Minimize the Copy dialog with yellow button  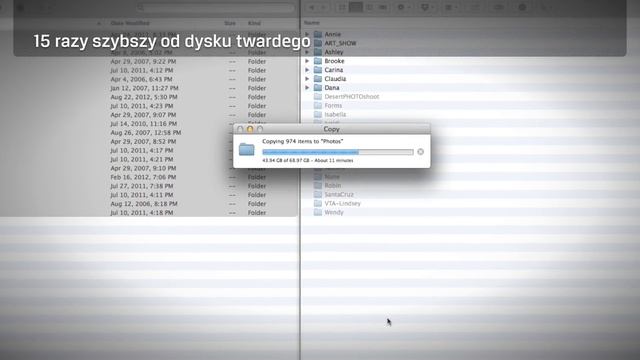coord(250,129)
